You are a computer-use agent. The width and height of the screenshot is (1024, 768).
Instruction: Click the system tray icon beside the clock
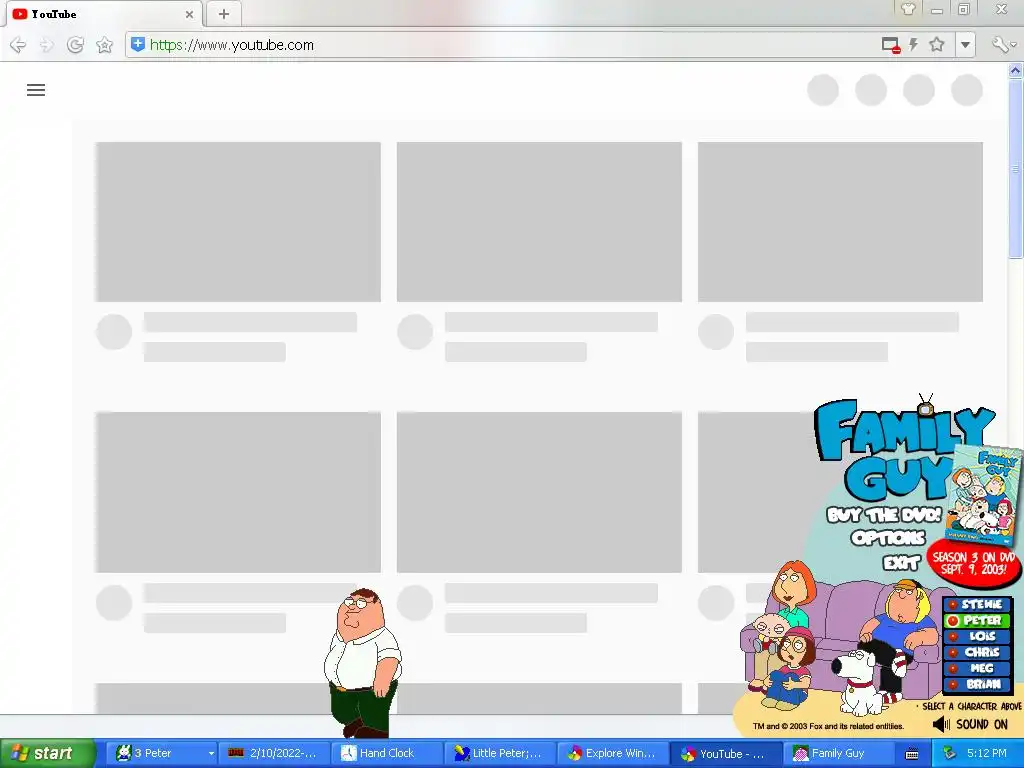pos(950,754)
